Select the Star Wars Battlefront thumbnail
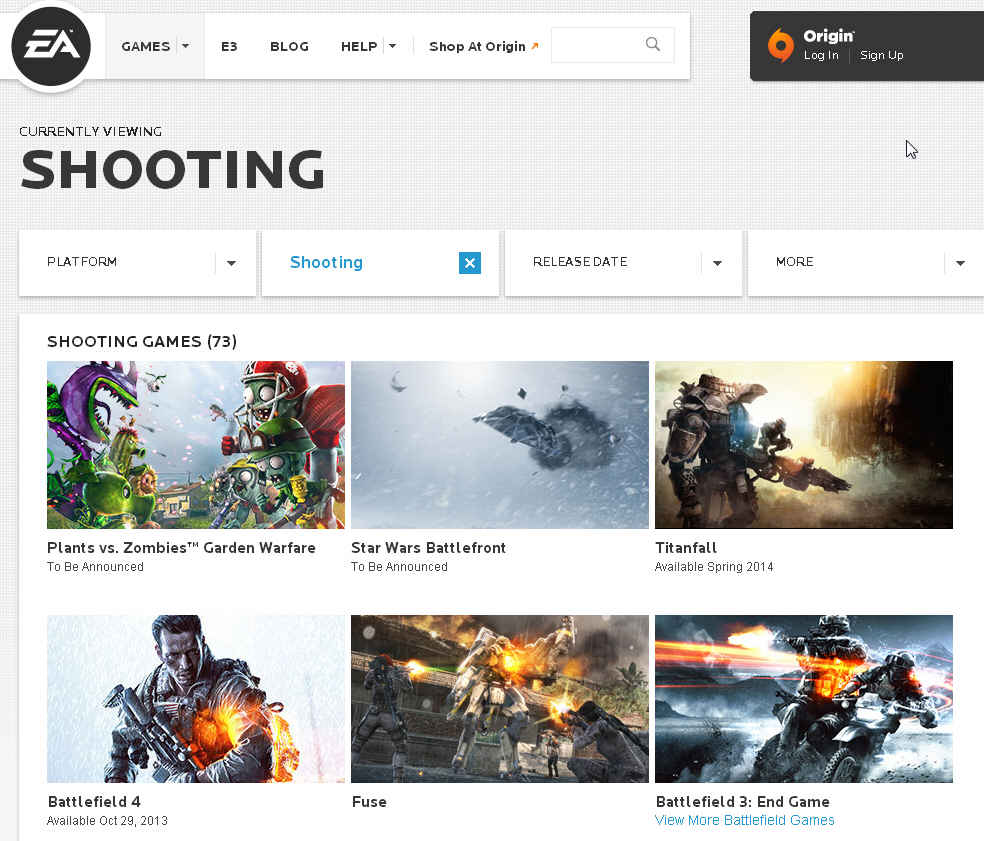The width and height of the screenshot is (984, 841). coord(499,445)
